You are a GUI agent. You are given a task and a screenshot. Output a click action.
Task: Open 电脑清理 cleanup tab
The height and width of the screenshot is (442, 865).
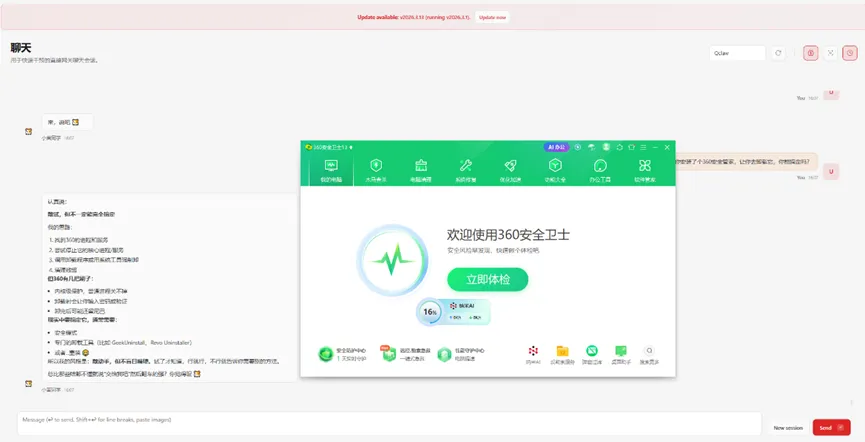tap(421, 170)
